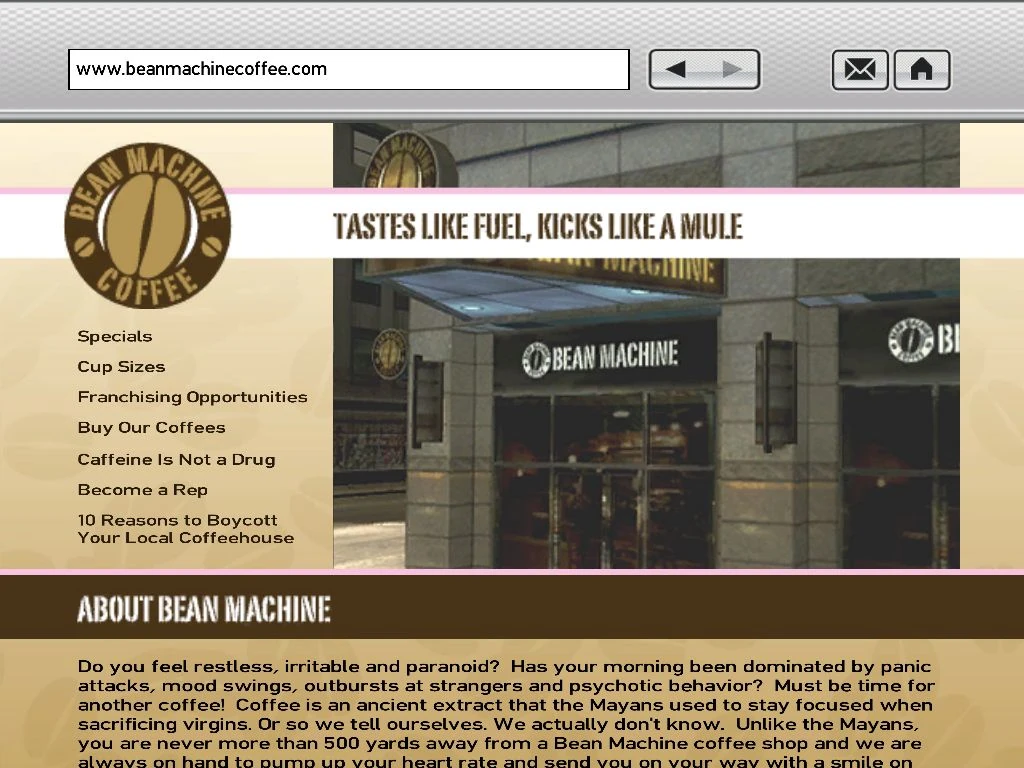Open the Caffeine Is Not a Drug article
Viewport: 1024px width, 768px height.
tap(176, 459)
